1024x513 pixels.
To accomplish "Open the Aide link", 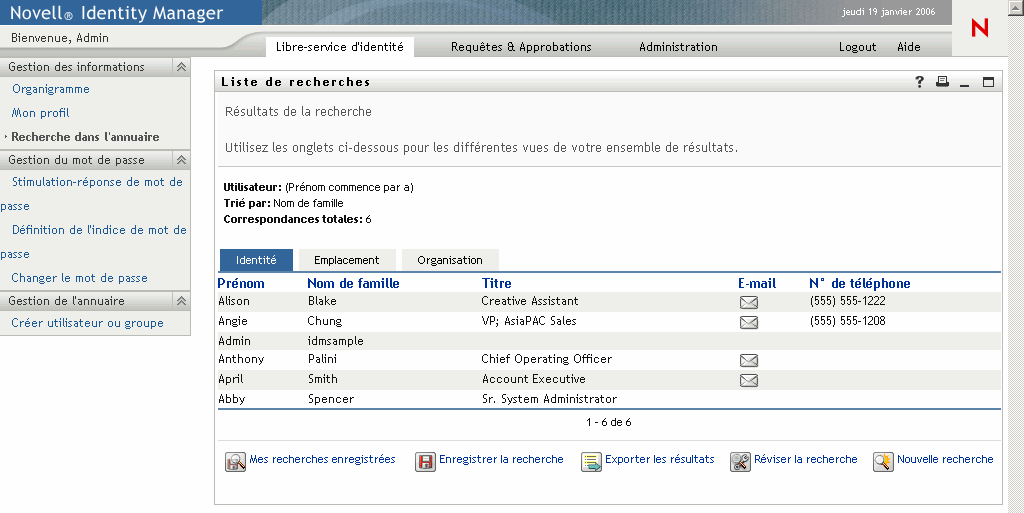I will pyautogui.click(x=908, y=47).
